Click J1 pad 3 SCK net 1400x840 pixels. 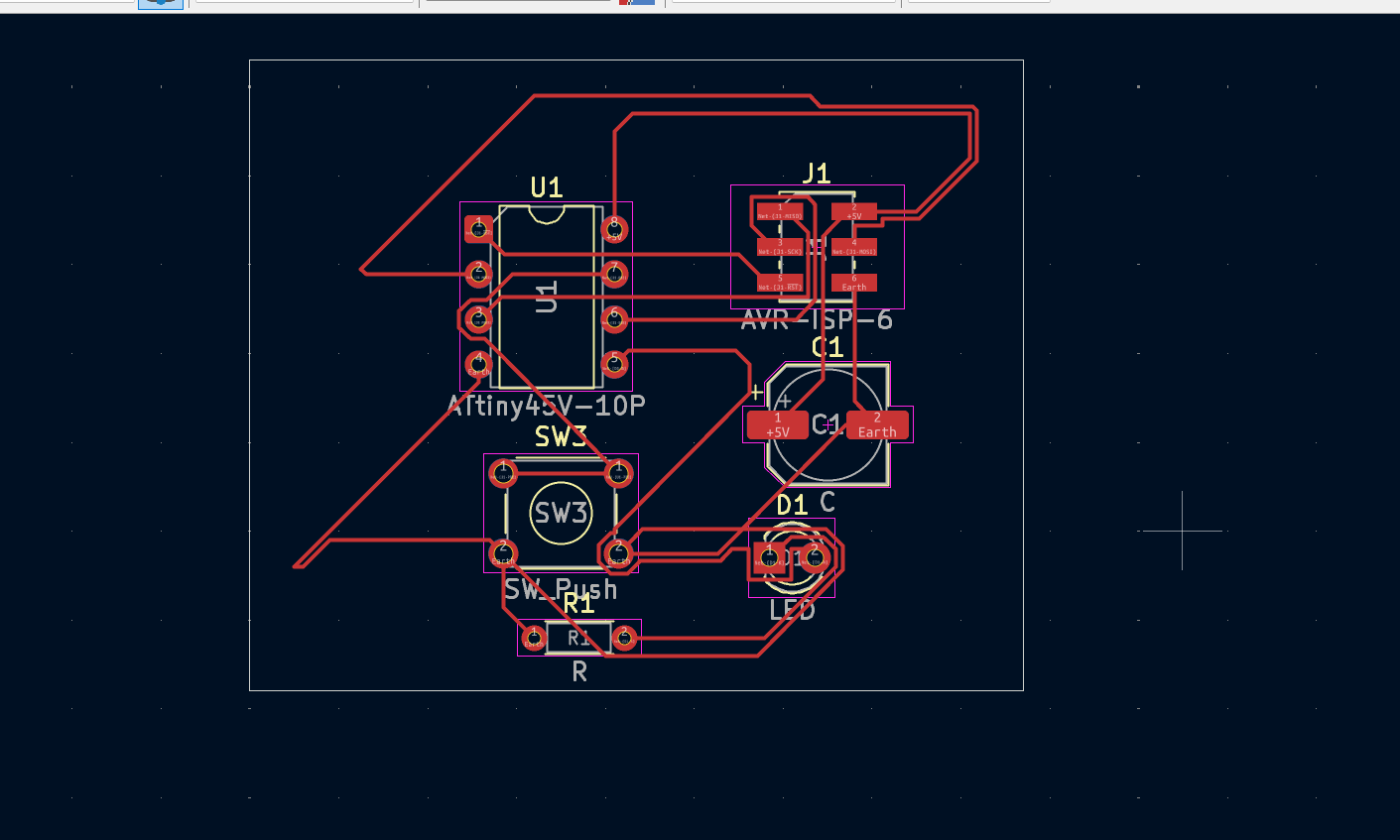click(x=780, y=247)
